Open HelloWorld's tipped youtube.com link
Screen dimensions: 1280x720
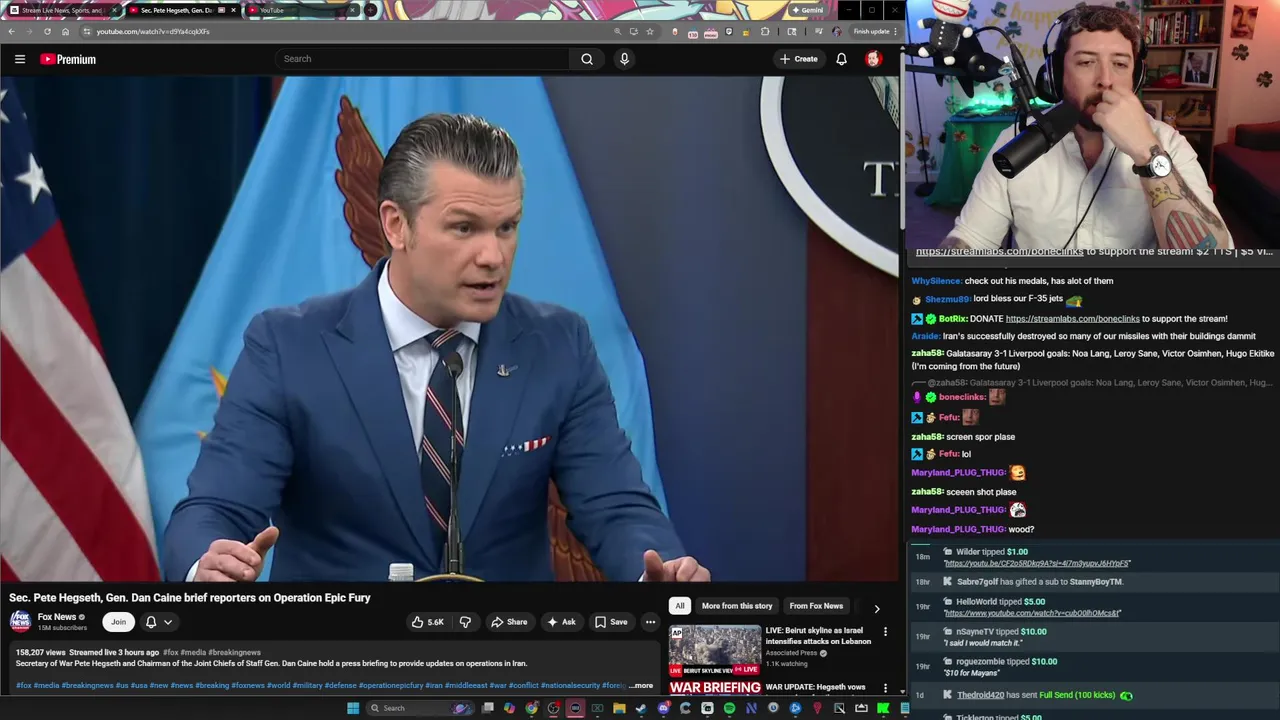coord(1032,613)
